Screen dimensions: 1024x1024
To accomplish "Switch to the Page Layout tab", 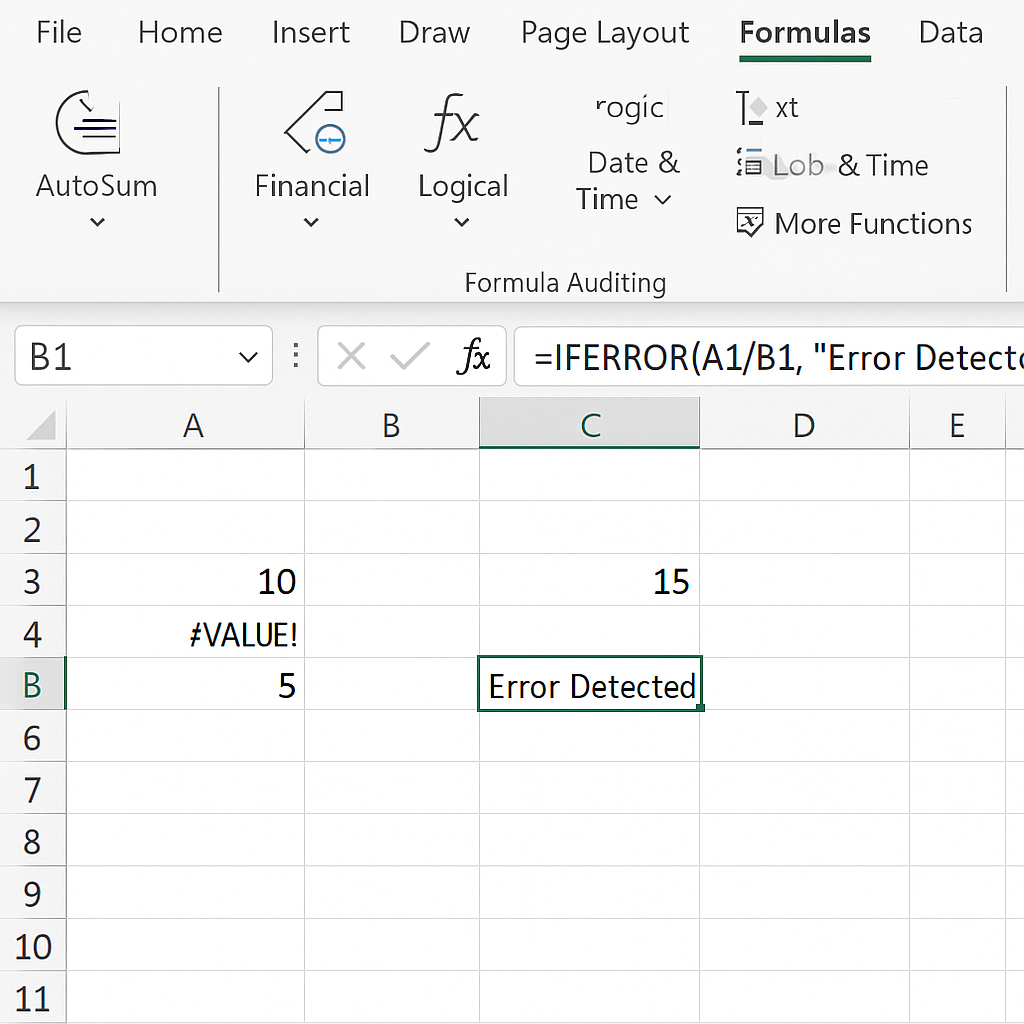I will click(x=605, y=33).
